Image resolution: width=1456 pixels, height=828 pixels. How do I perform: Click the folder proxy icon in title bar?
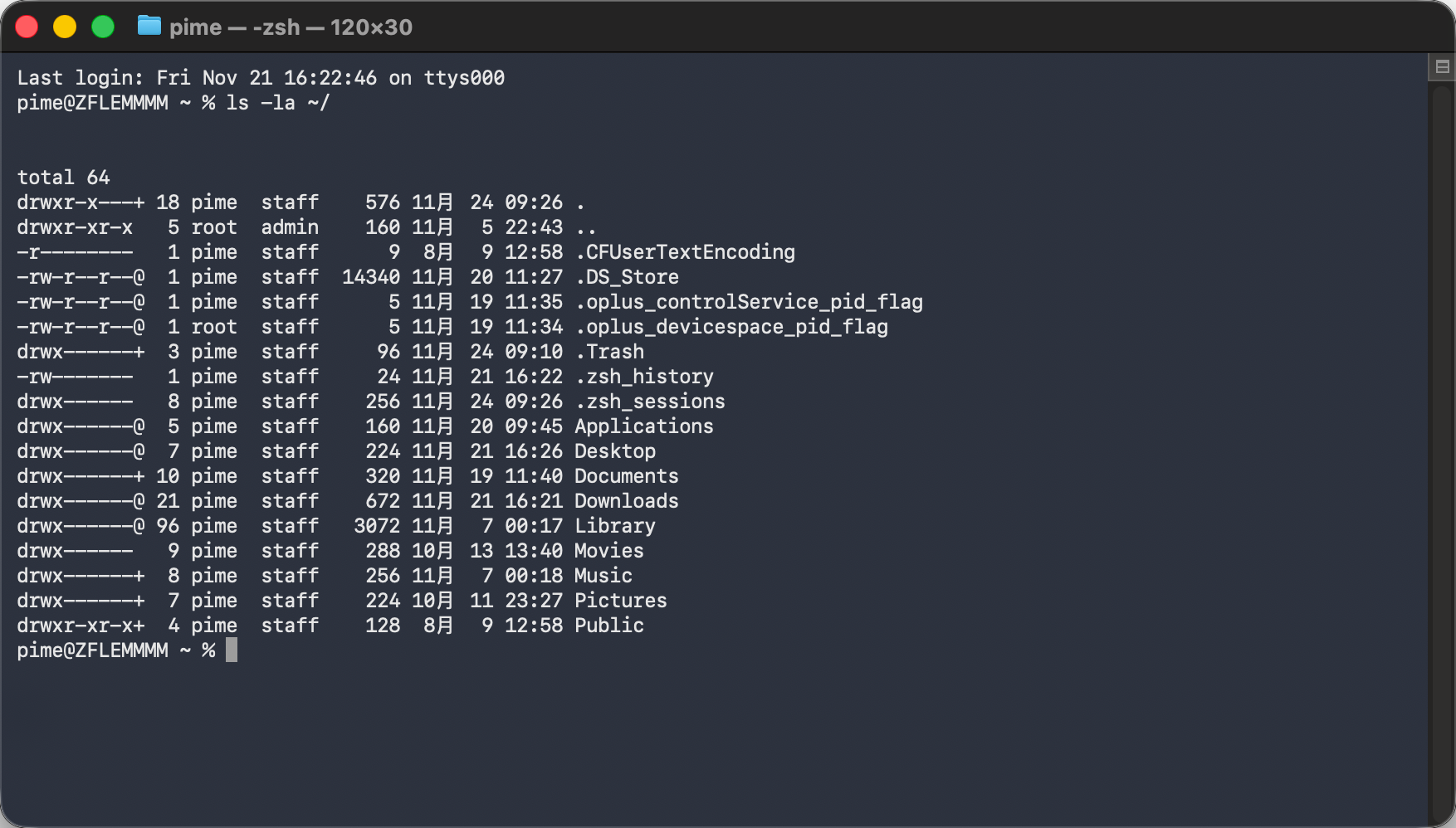[149, 27]
